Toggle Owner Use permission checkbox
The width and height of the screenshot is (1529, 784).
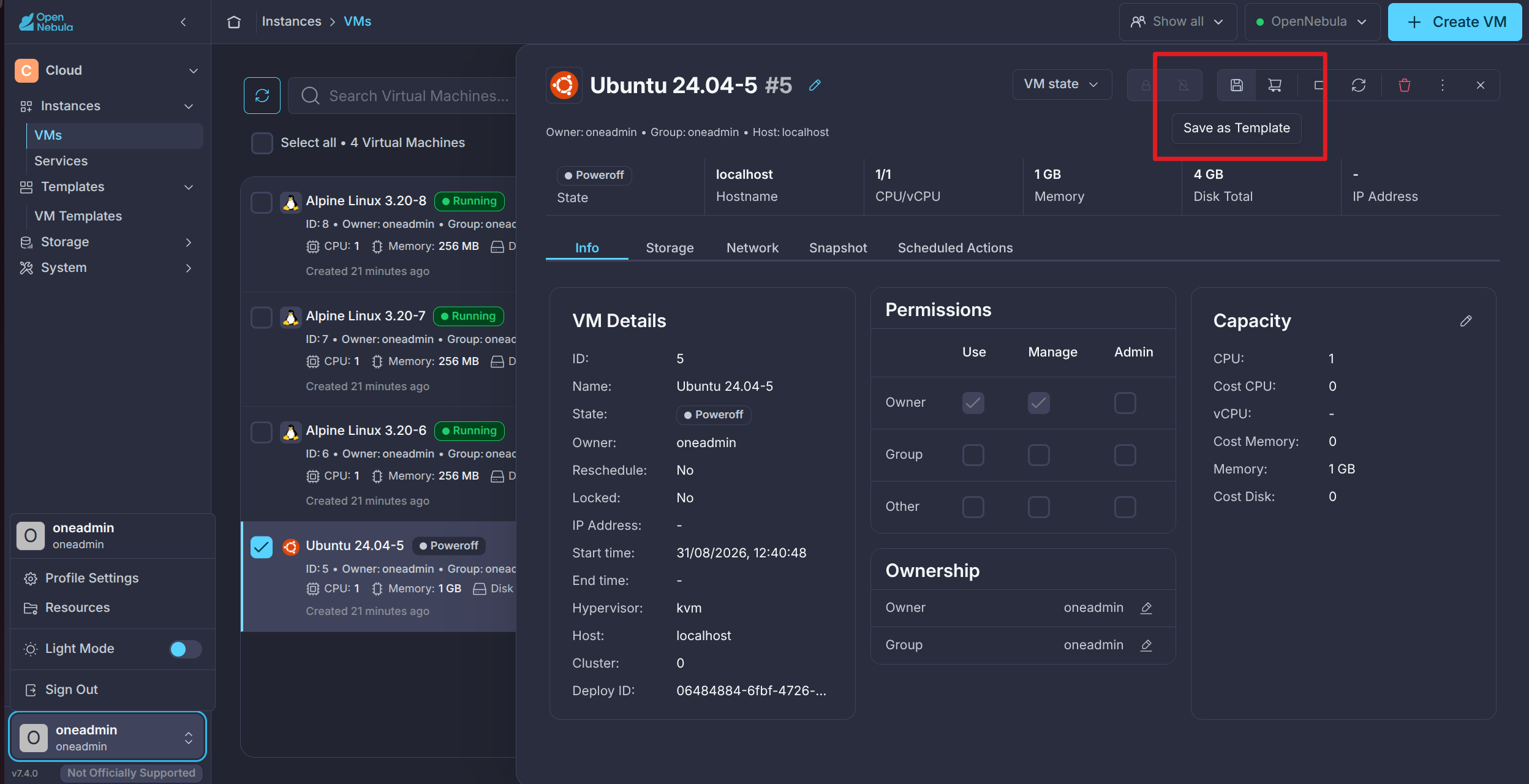tap(973, 403)
